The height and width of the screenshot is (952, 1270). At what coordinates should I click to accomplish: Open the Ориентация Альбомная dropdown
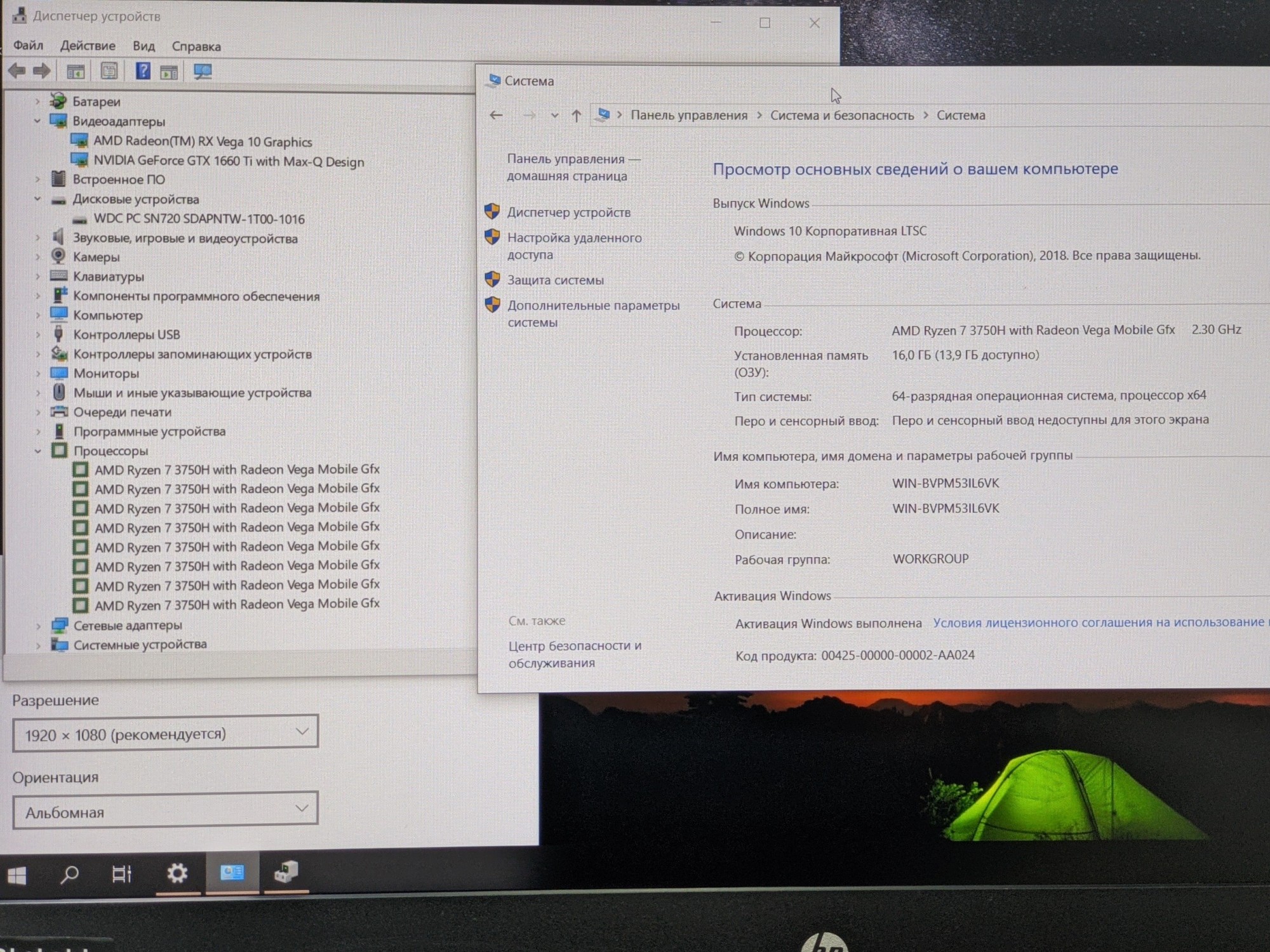(165, 810)
